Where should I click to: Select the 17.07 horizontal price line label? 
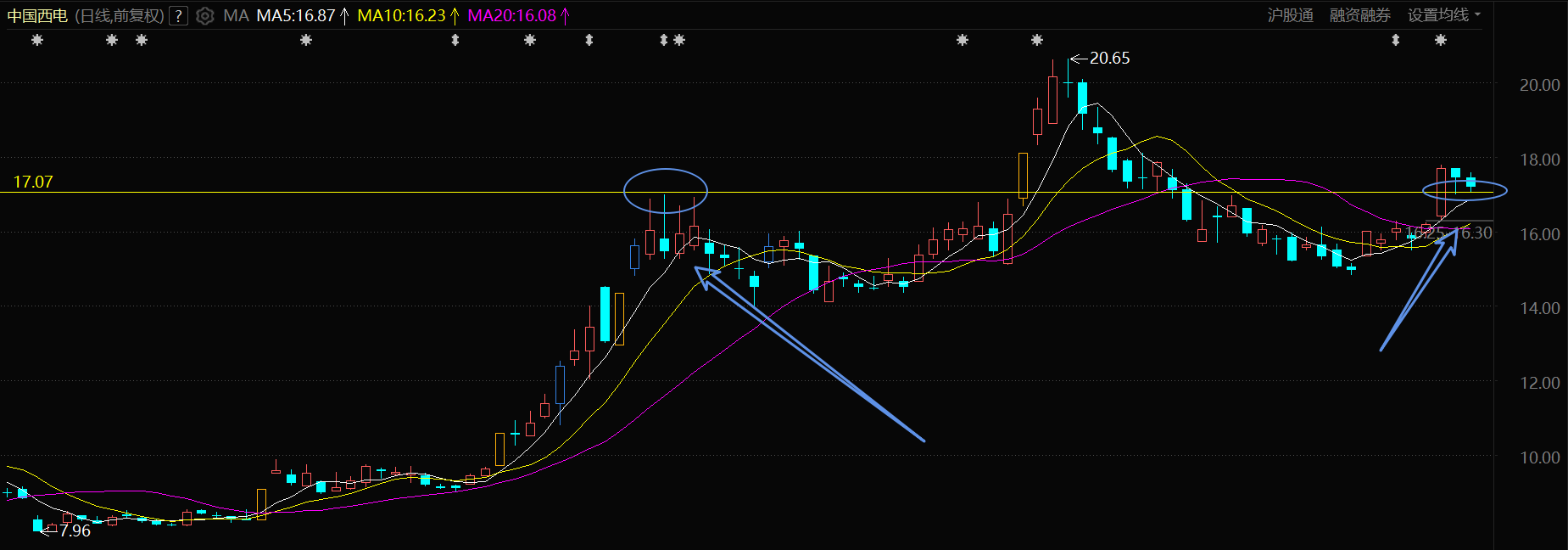click(33, 182)
